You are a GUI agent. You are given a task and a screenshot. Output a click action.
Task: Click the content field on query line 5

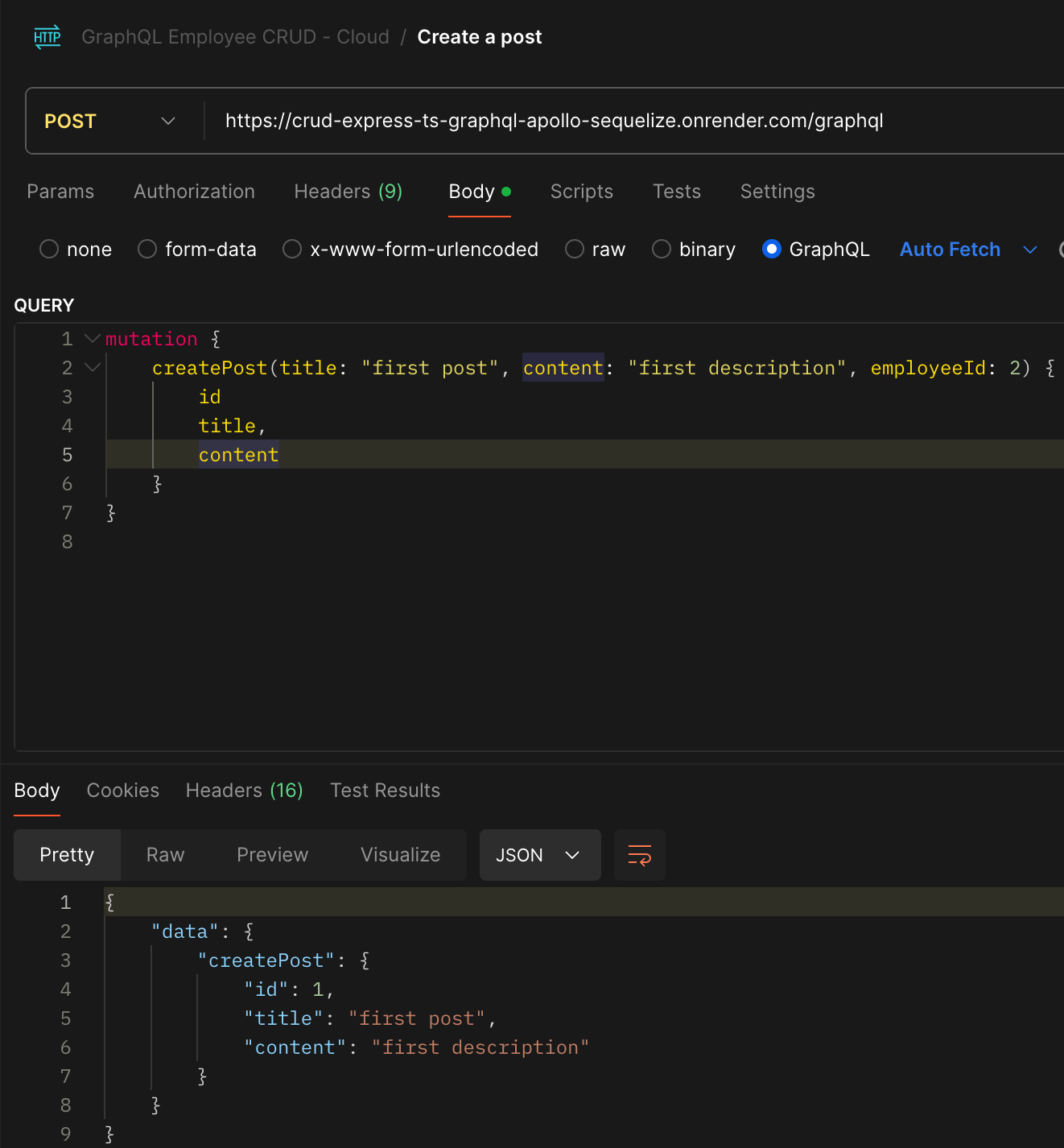[239, 455]
